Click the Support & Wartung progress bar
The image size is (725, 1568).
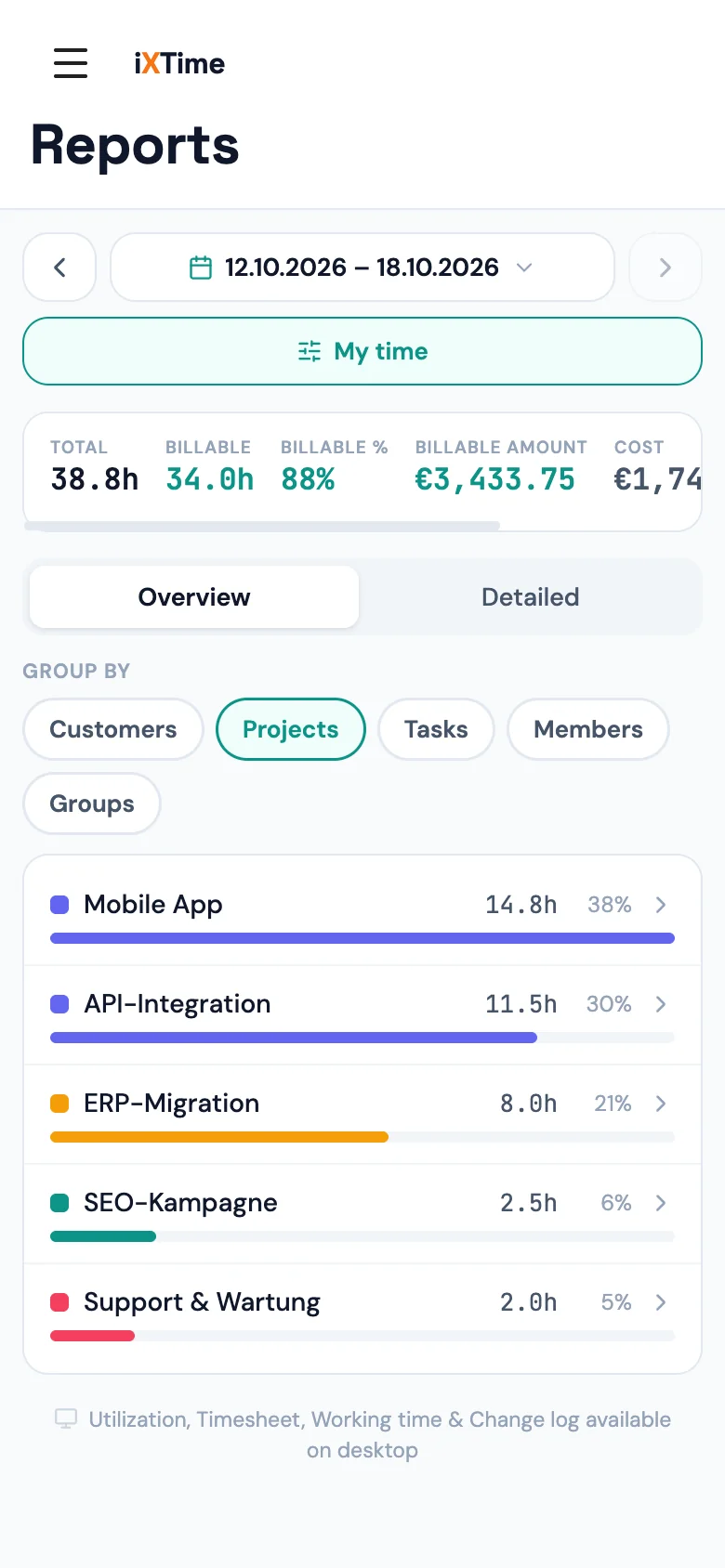362,1336
